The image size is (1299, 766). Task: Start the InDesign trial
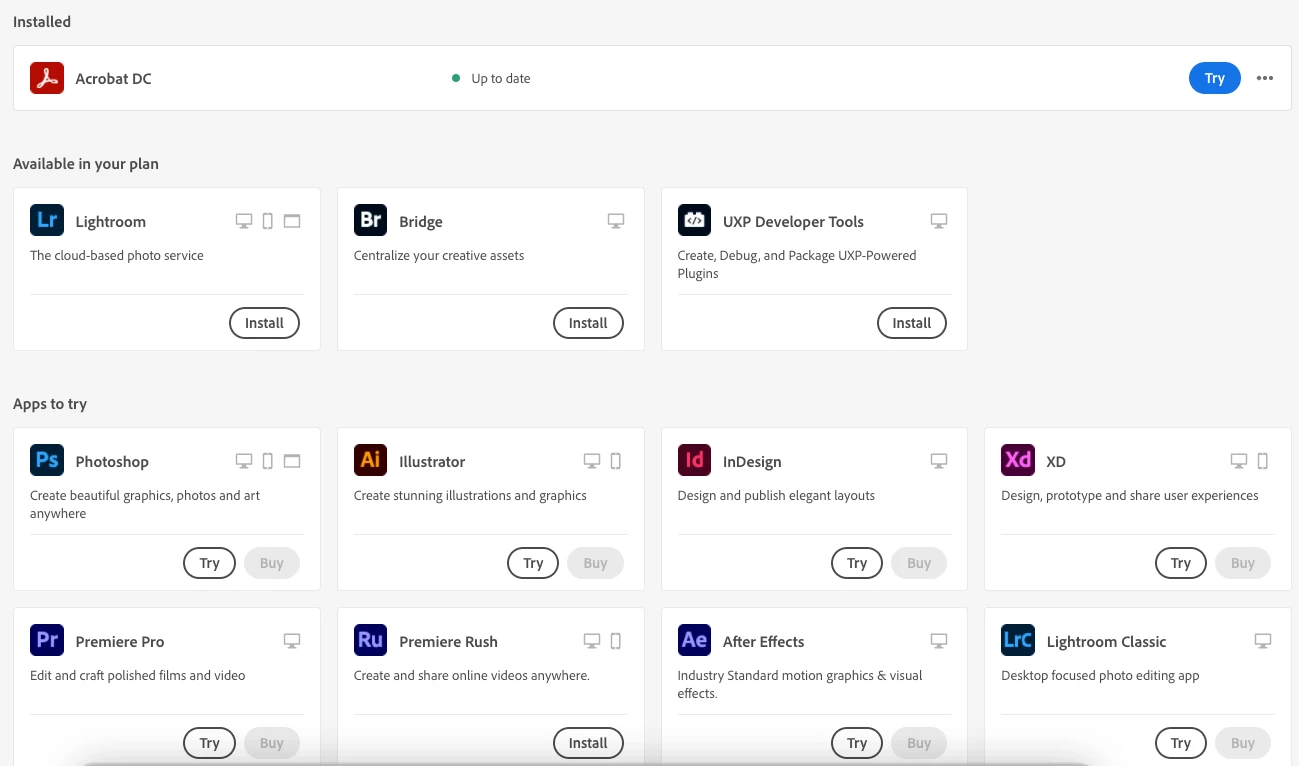coord(857,563)
